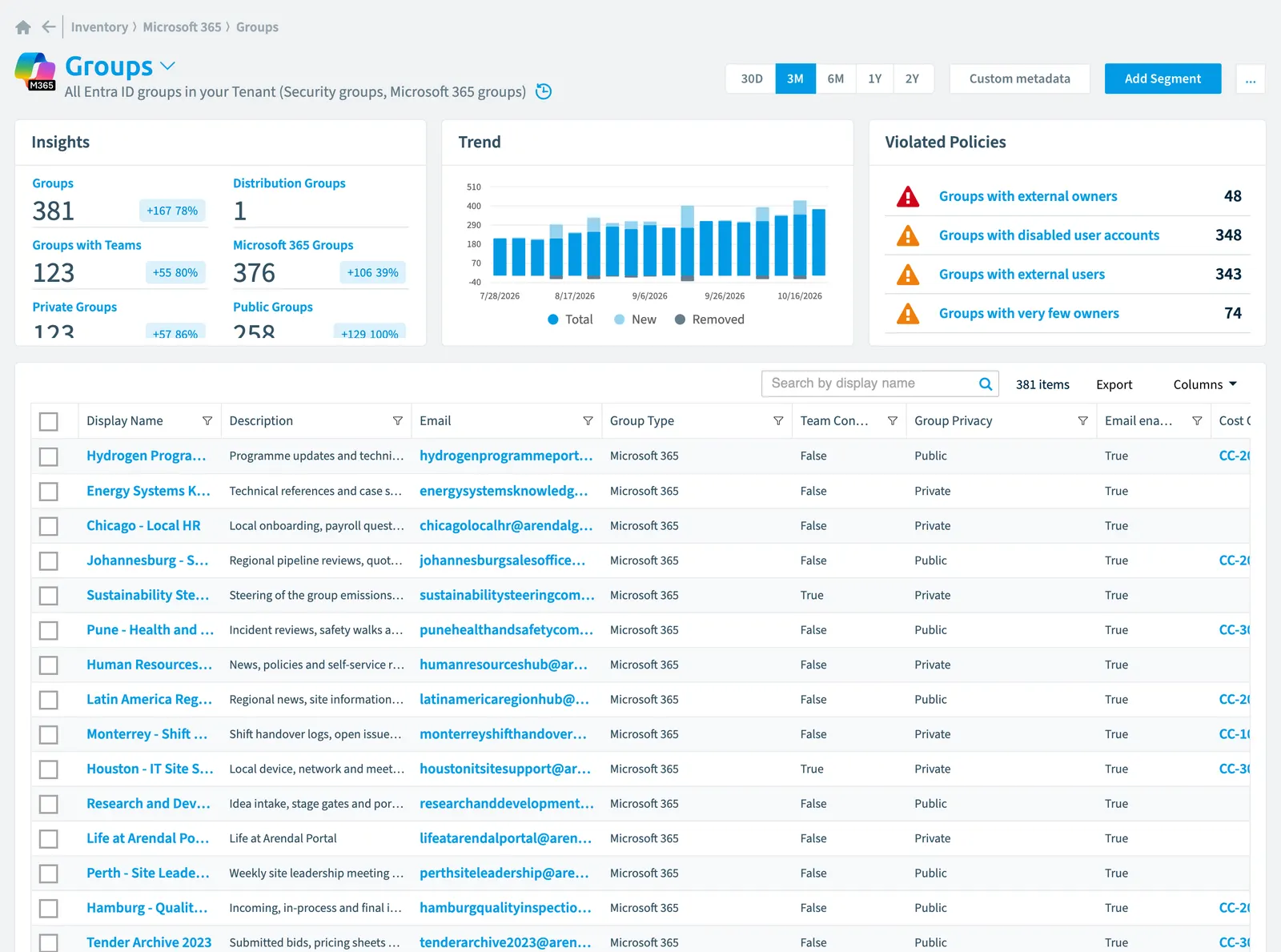Click warning icon for disabled user accounts policy
Screen dimensions: 1281x952
908,235
